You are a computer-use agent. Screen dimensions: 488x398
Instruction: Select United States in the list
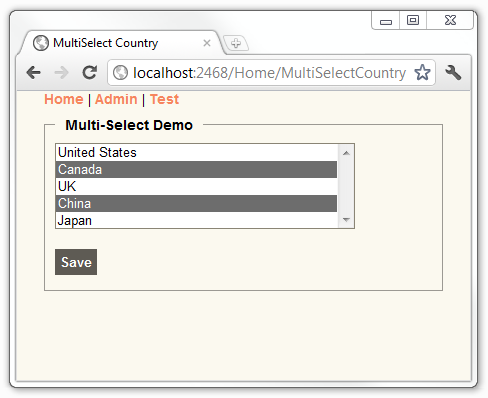click(196, 153)
